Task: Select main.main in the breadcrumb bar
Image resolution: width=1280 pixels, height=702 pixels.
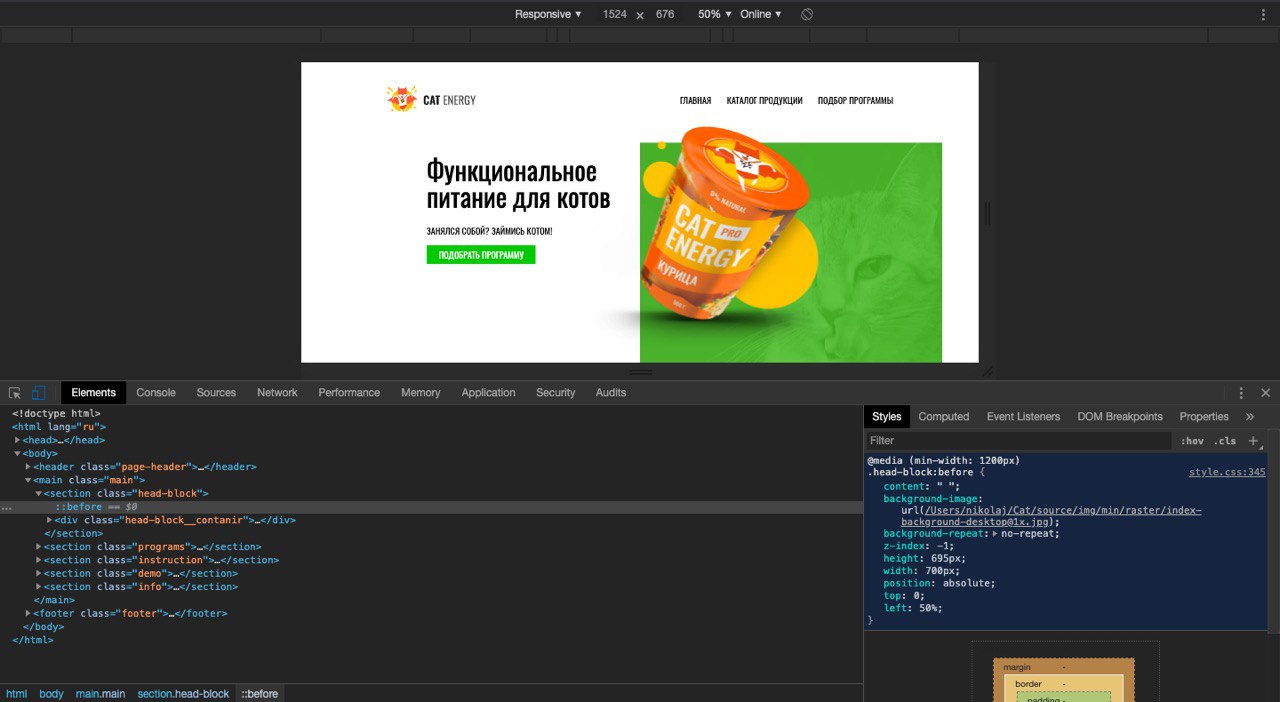Action: pos(101,694)
